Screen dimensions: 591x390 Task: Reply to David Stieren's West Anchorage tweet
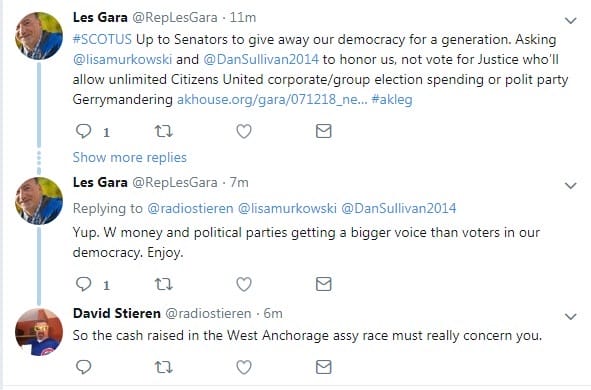83,367
